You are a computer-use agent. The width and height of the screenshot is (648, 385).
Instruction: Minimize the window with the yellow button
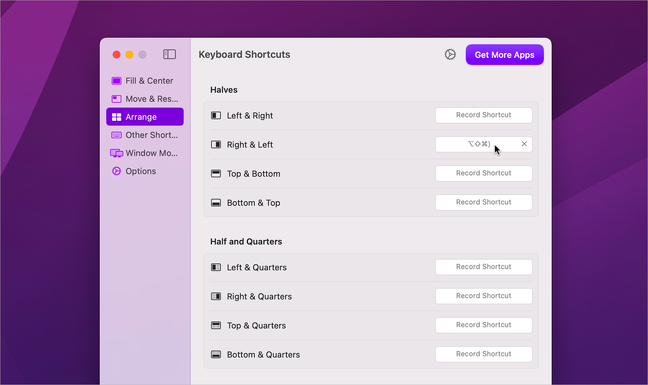point(129,55)
